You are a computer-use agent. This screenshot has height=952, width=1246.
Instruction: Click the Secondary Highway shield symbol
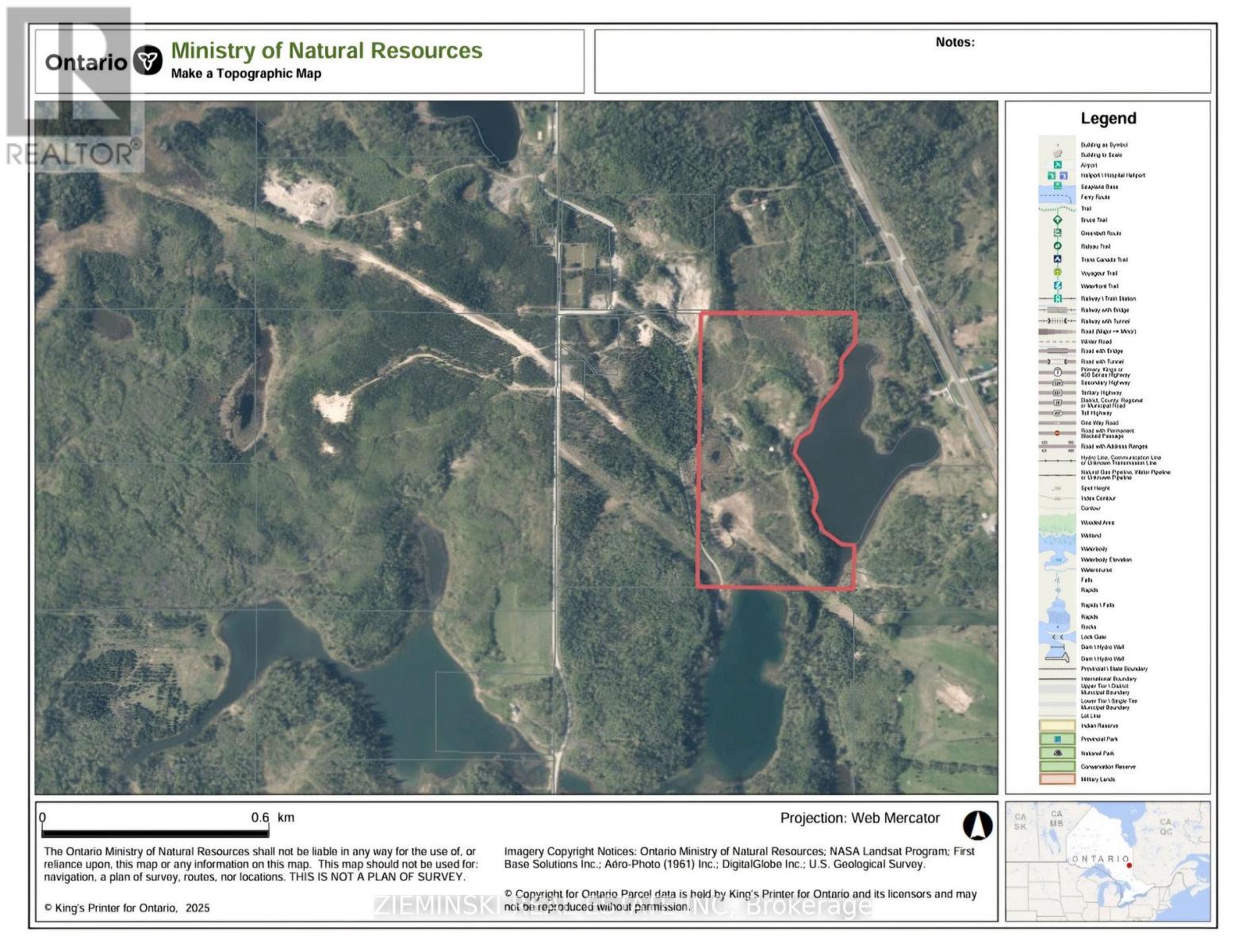tap(1057, 382)
